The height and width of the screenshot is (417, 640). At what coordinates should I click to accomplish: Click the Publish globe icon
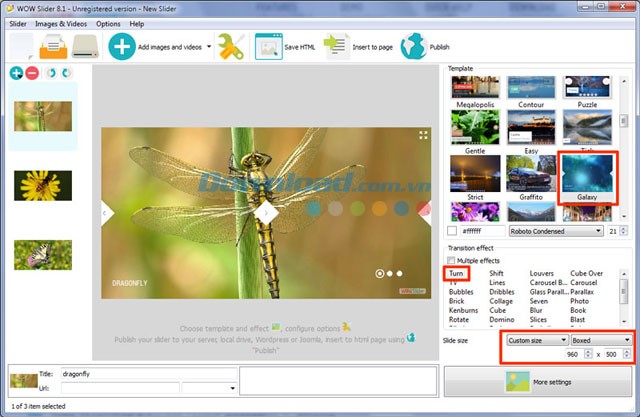[413, 46]
